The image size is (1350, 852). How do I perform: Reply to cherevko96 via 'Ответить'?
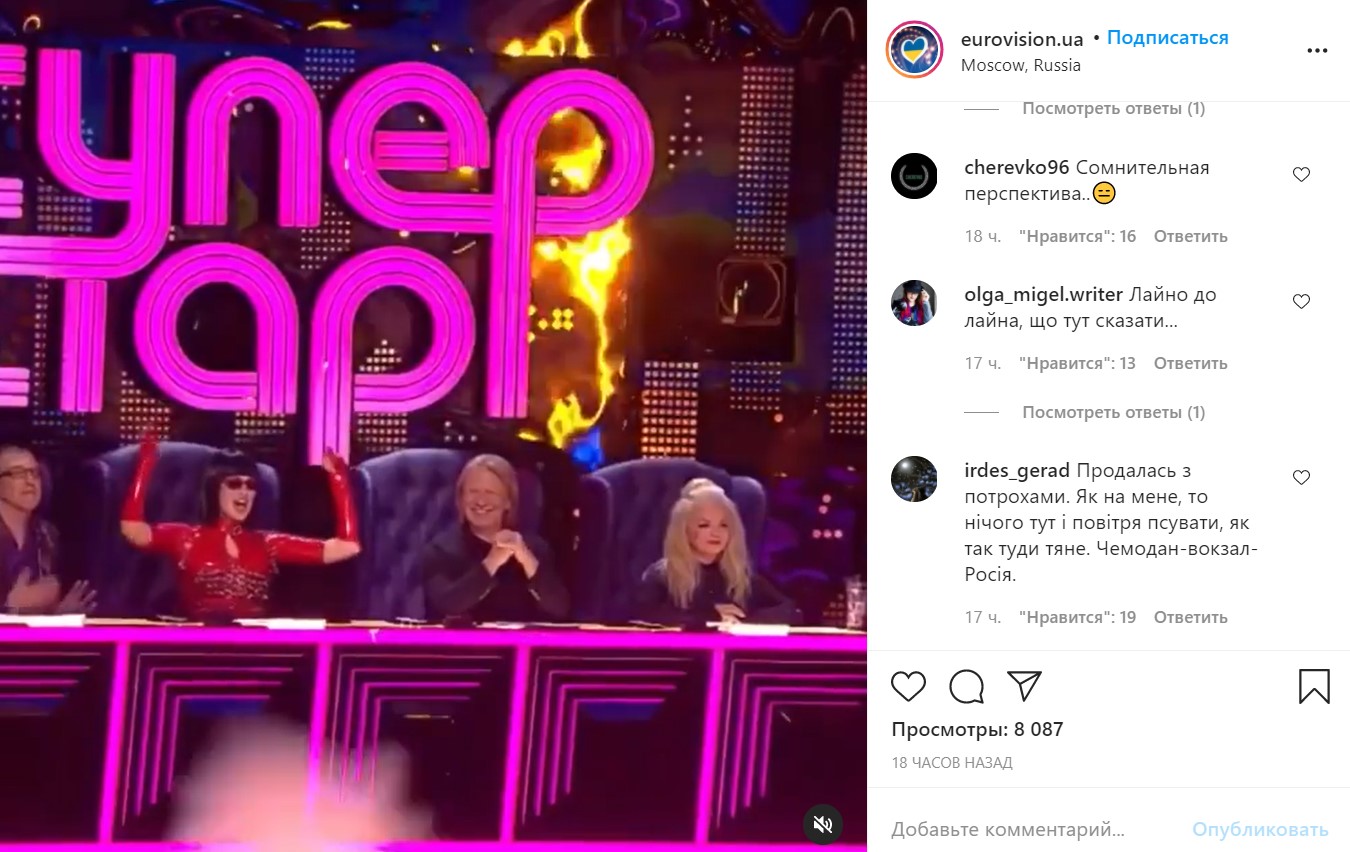[x=1190, y=236]
